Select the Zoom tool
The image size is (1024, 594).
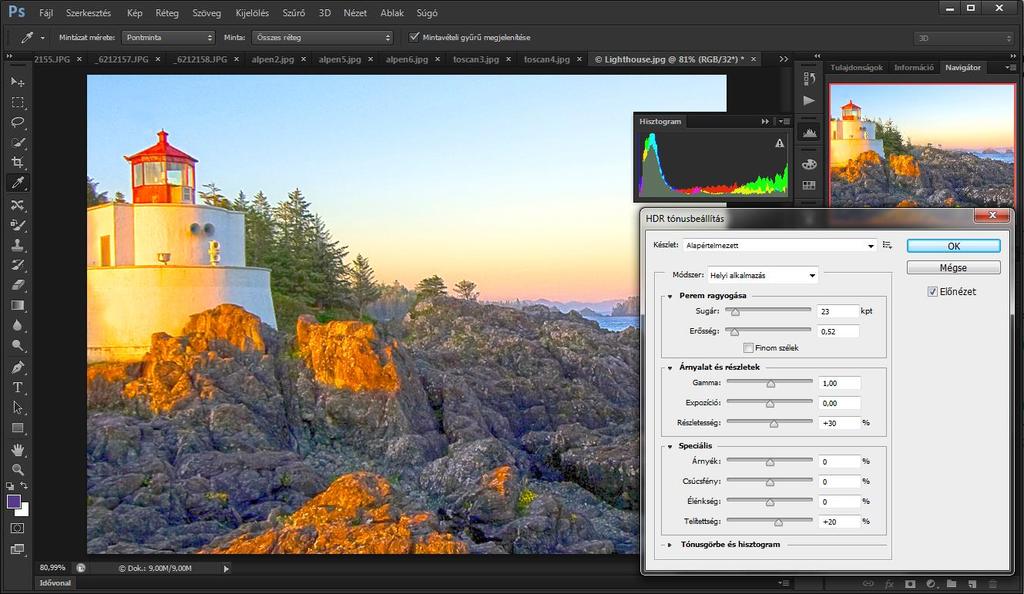click(18, 469)
